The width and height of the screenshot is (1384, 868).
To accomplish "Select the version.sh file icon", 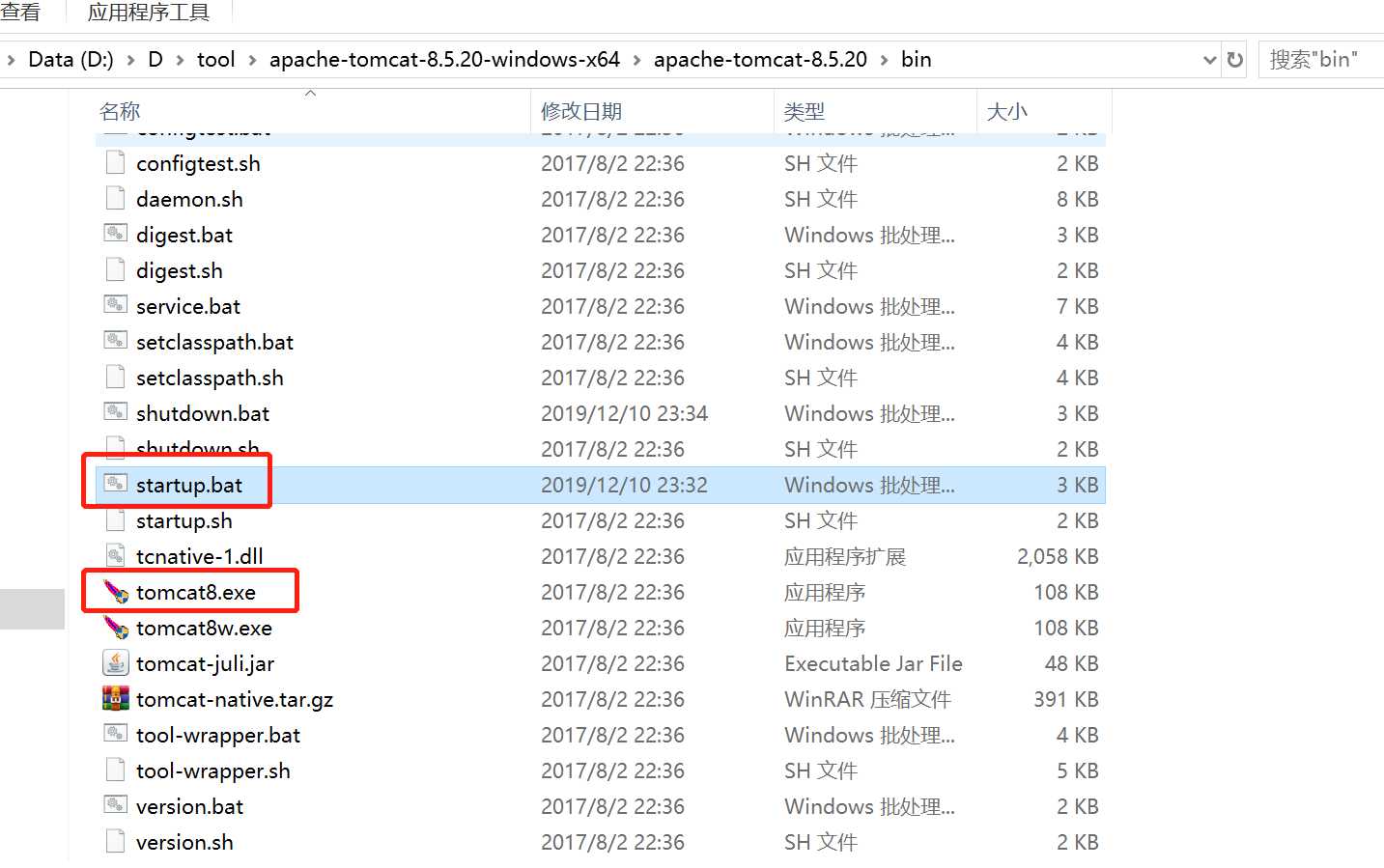I will click(x=116, y=841).
